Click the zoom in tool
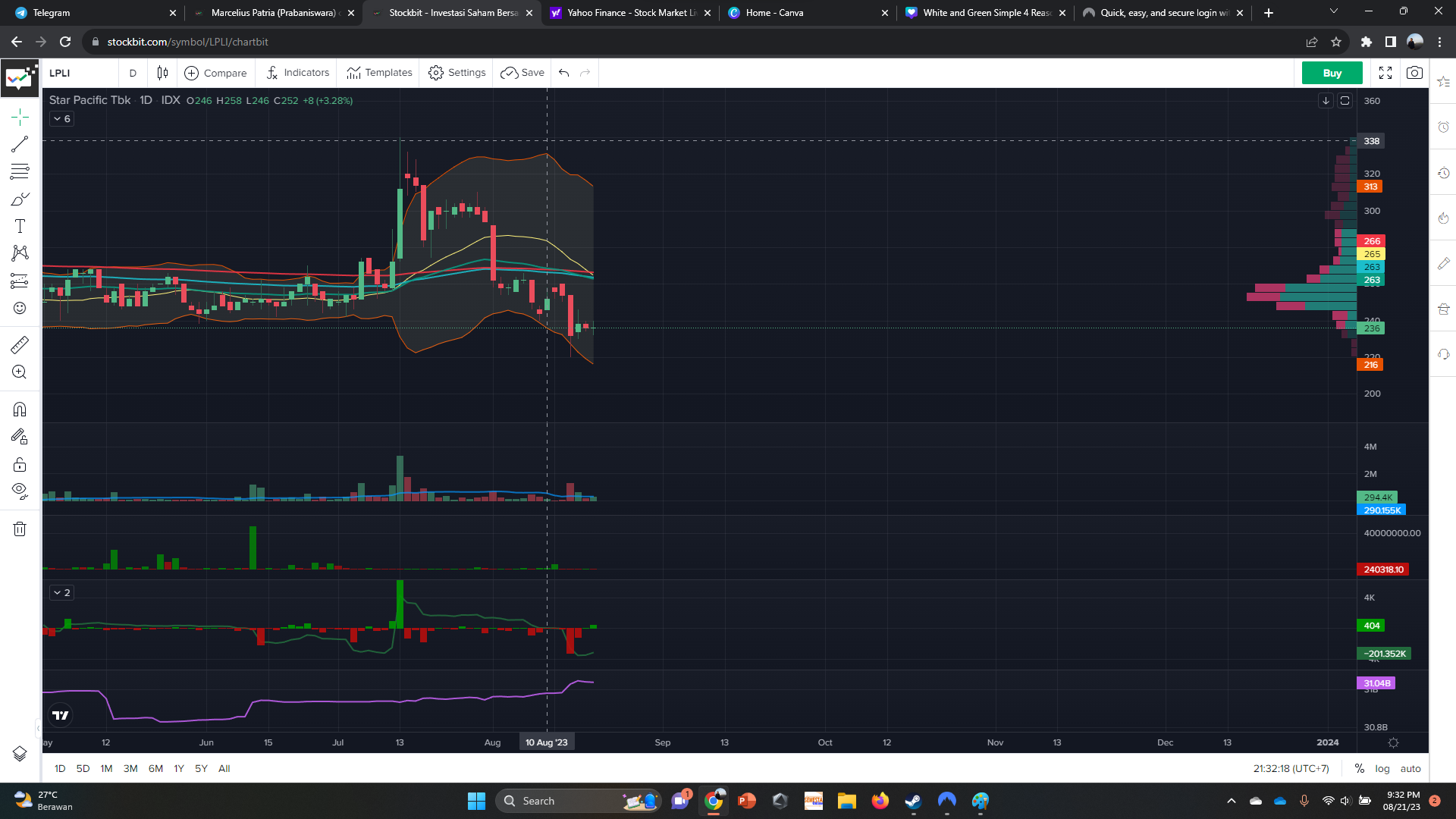Screen dimensions: 1456x819 pos(20,372)
